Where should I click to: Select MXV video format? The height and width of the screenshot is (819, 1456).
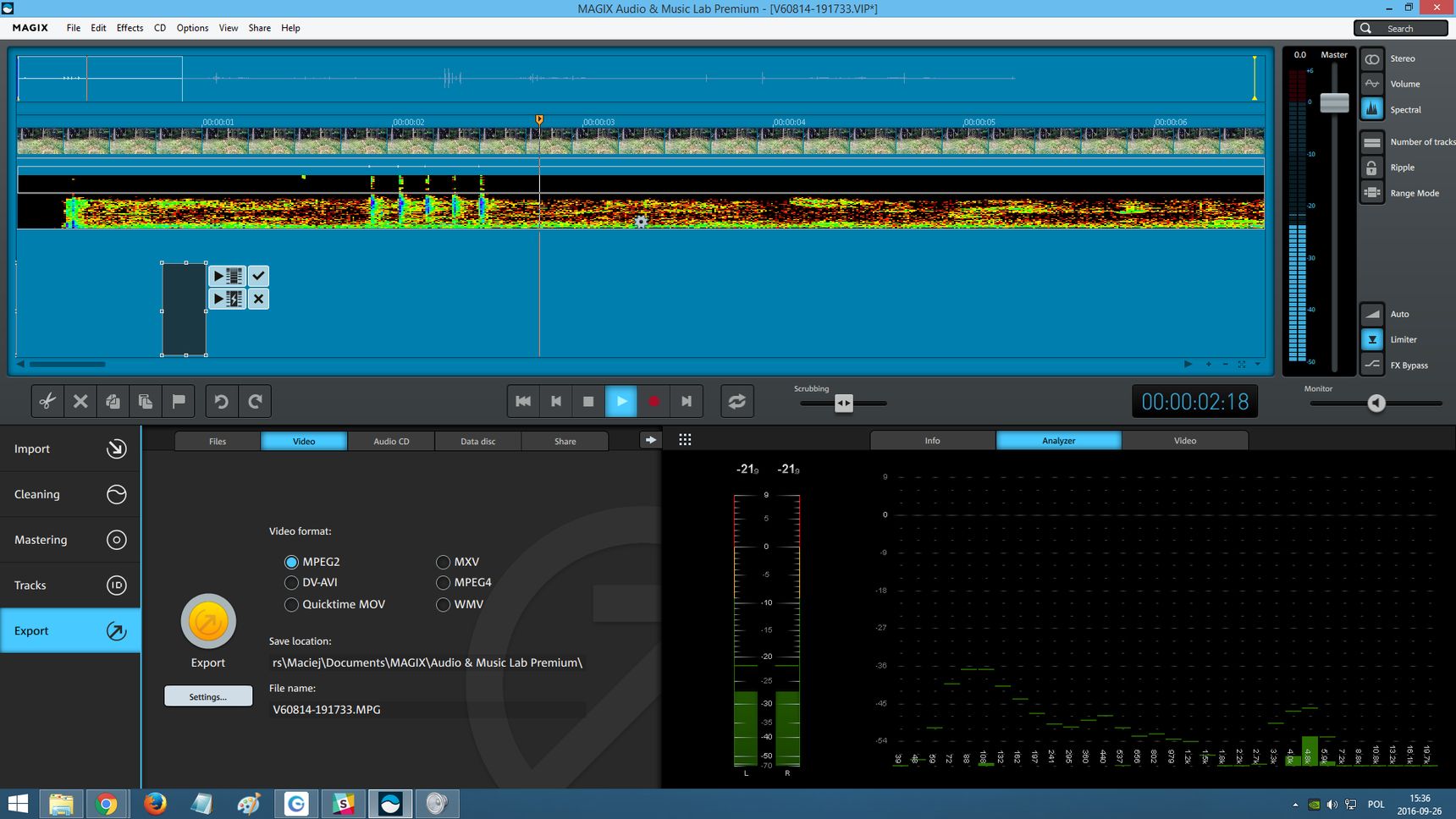(443, 562)
